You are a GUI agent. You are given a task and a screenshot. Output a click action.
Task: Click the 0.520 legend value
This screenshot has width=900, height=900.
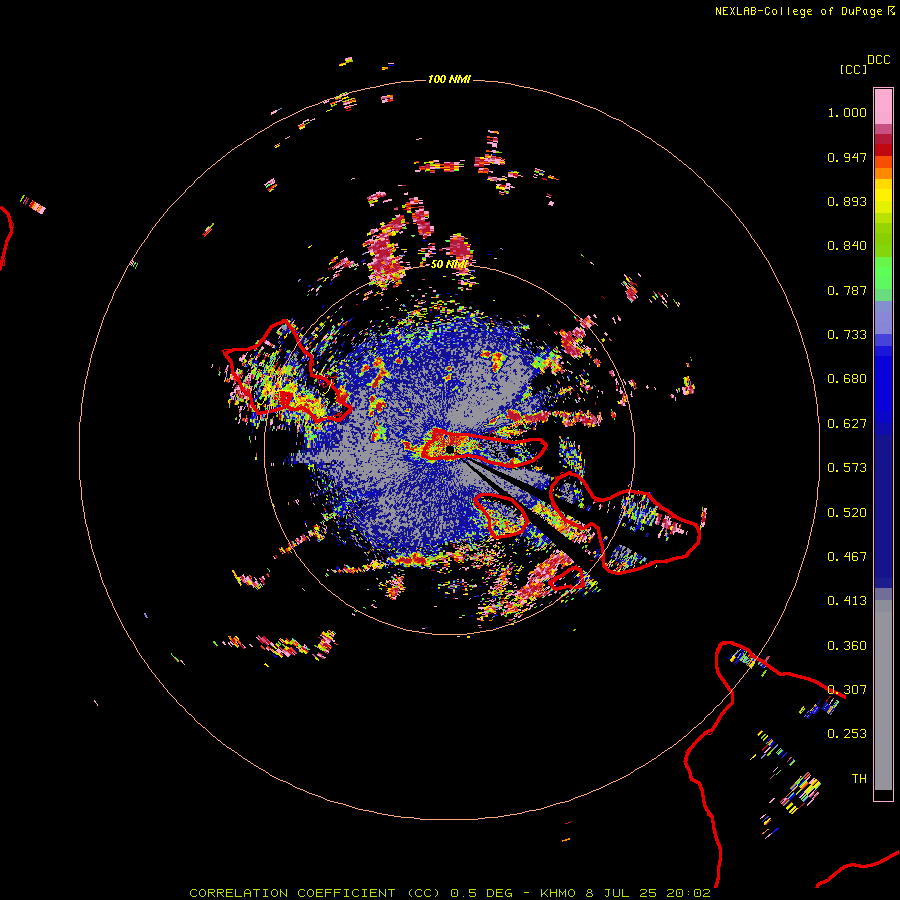(847, 513)
